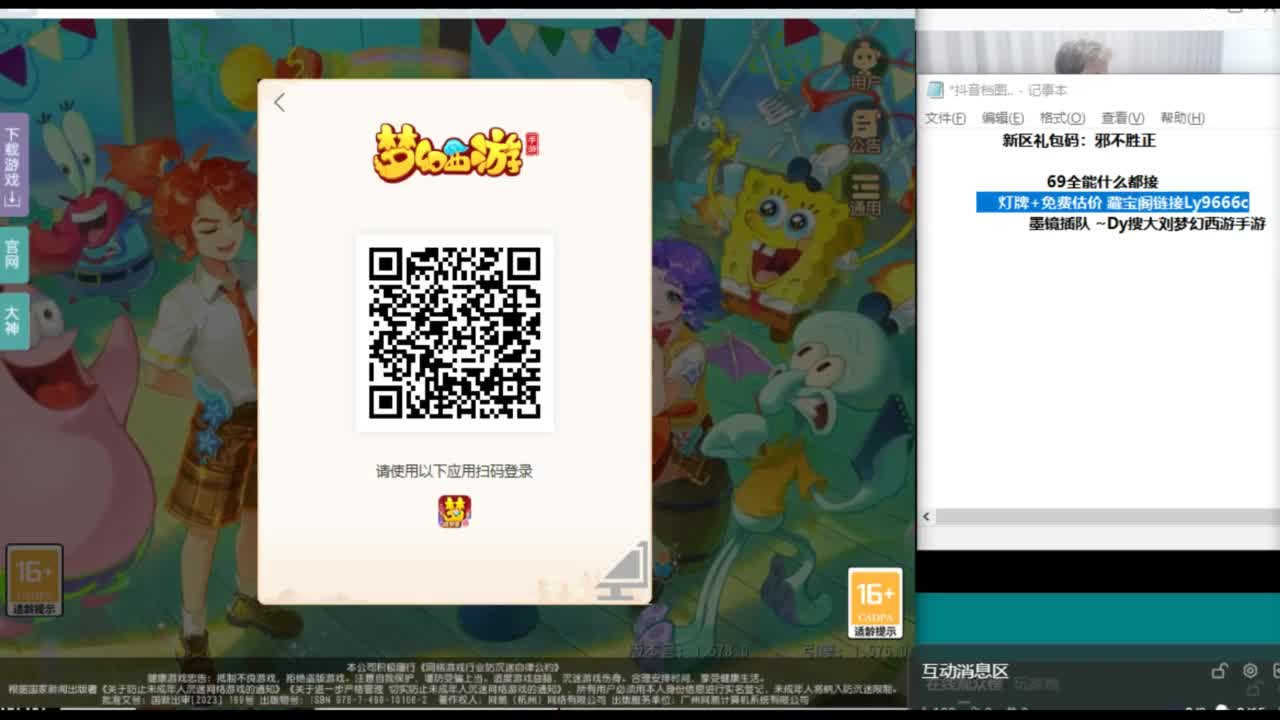Viewport: 1280px width, 720px height.
Task: Go back using the login dialog arrow
Action: tap(280, 102)
